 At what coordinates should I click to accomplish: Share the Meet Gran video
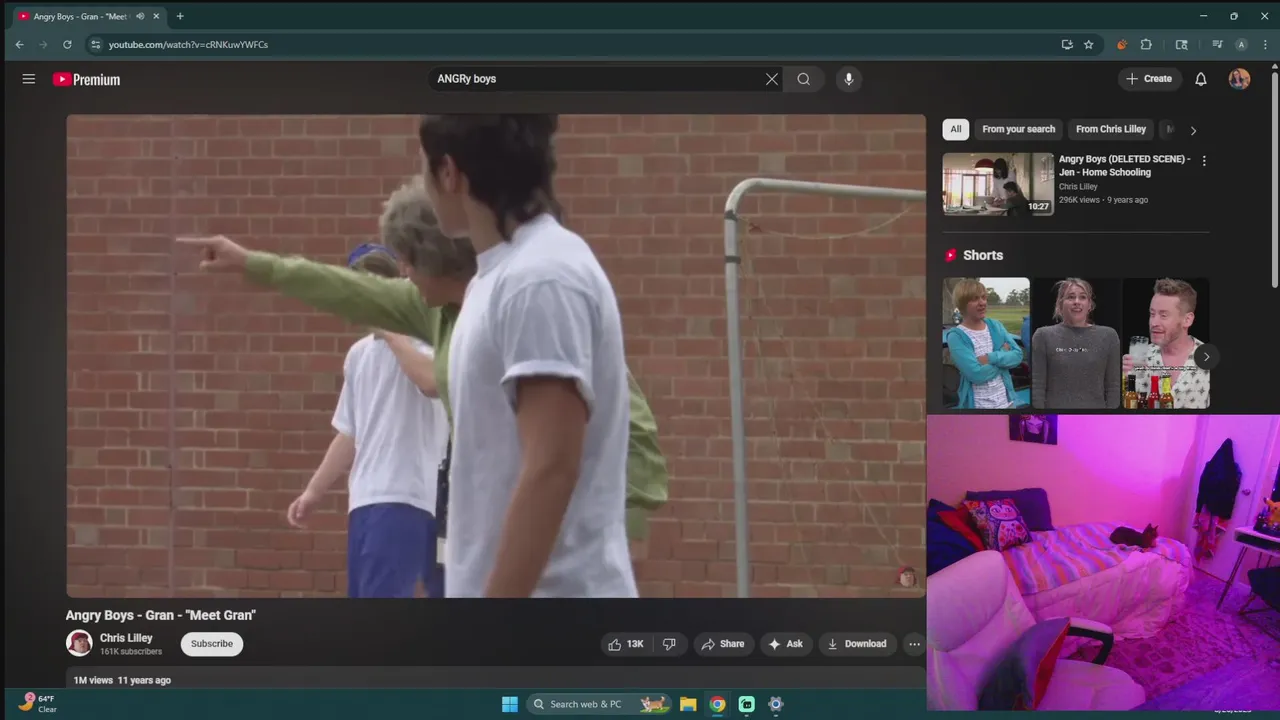point(723,644)
